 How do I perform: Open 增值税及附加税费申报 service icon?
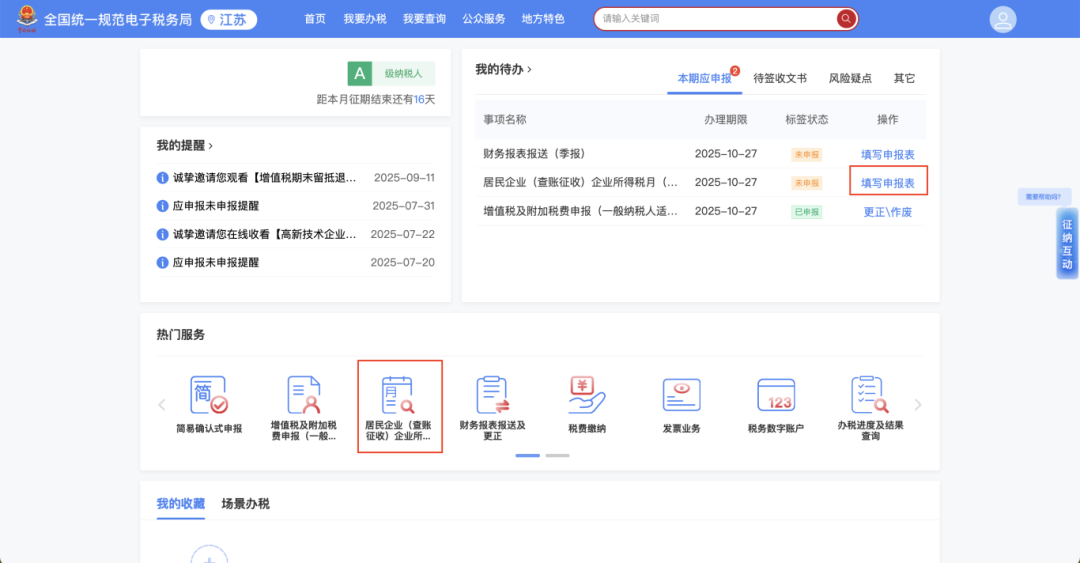(x=303, y=396)
